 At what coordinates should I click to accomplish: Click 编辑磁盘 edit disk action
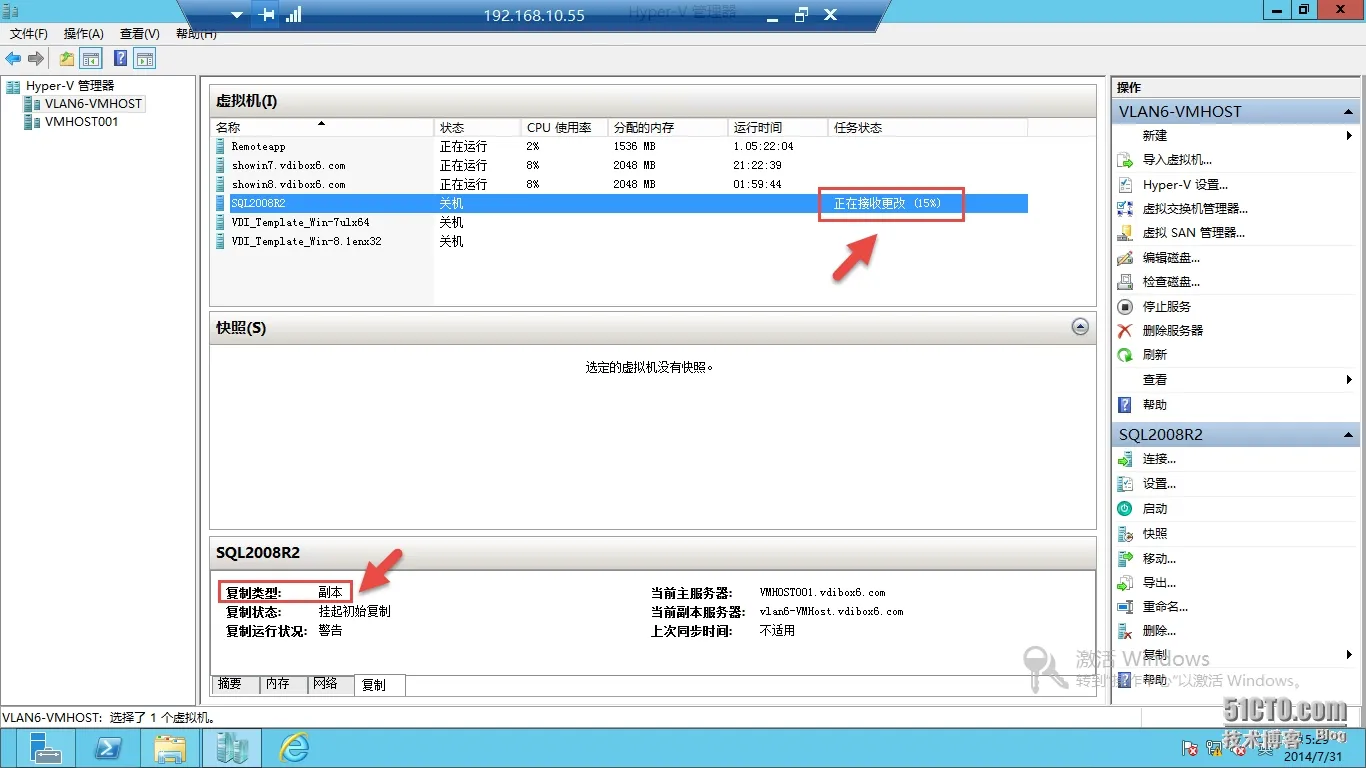point(1171,258)
